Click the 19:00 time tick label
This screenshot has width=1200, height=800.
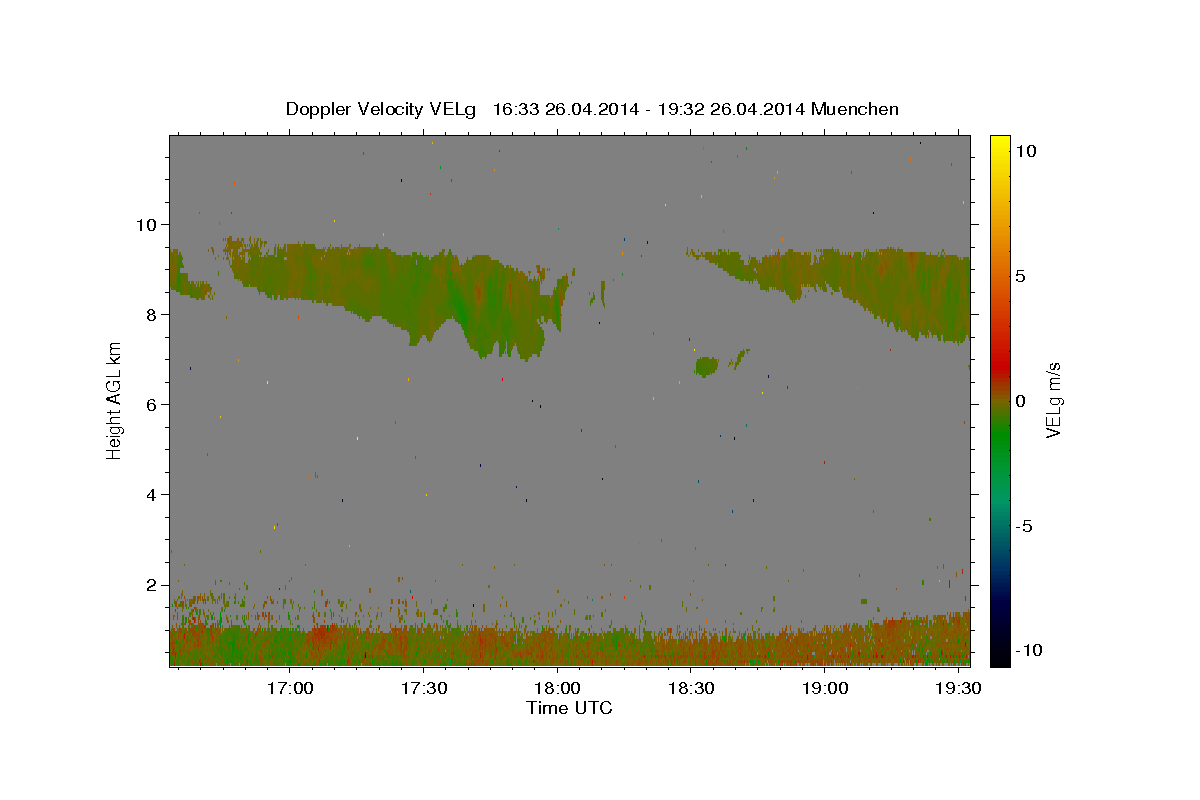click(x=825, y=688)
